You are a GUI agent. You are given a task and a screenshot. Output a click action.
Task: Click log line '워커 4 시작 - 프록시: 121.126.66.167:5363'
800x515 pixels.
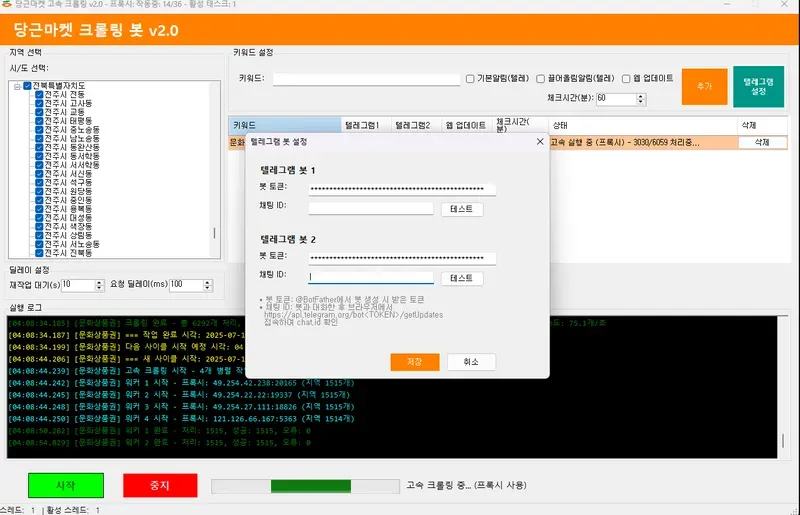point(211,419)
